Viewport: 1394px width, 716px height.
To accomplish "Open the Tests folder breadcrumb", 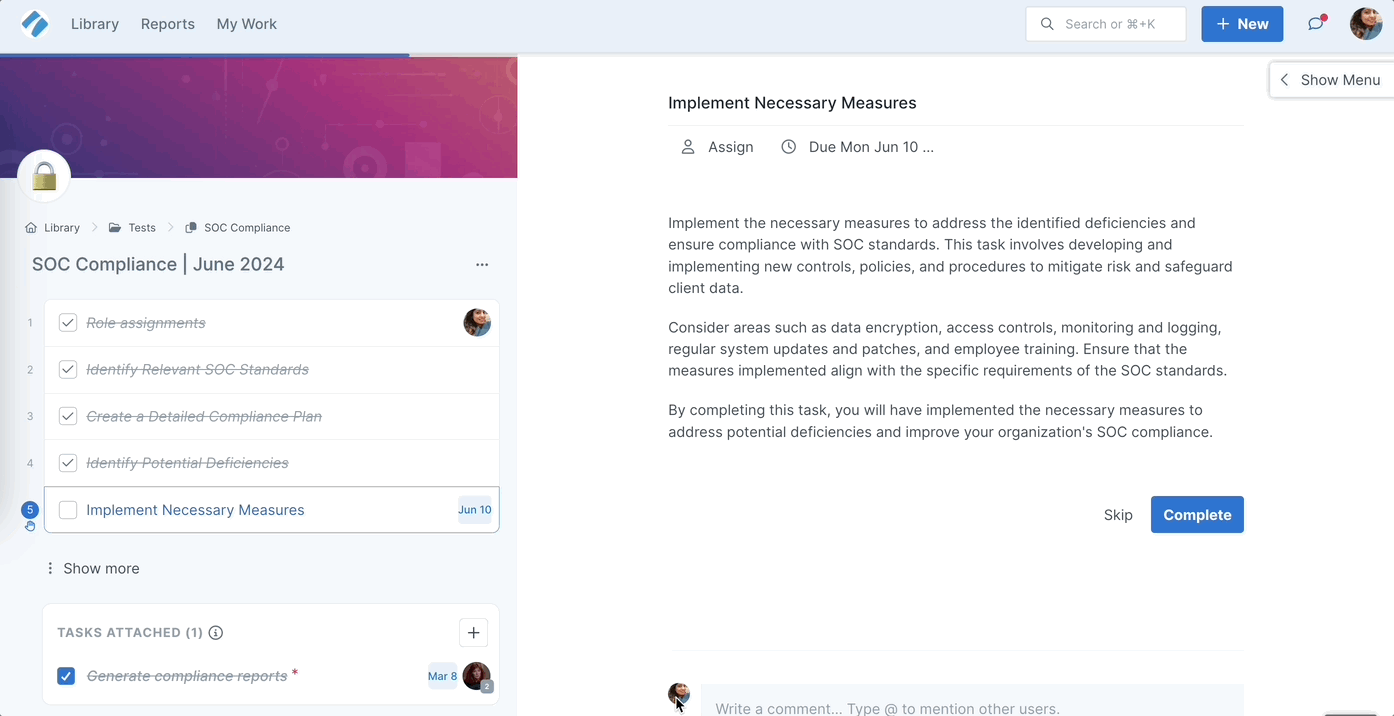I will coord(142,228).
